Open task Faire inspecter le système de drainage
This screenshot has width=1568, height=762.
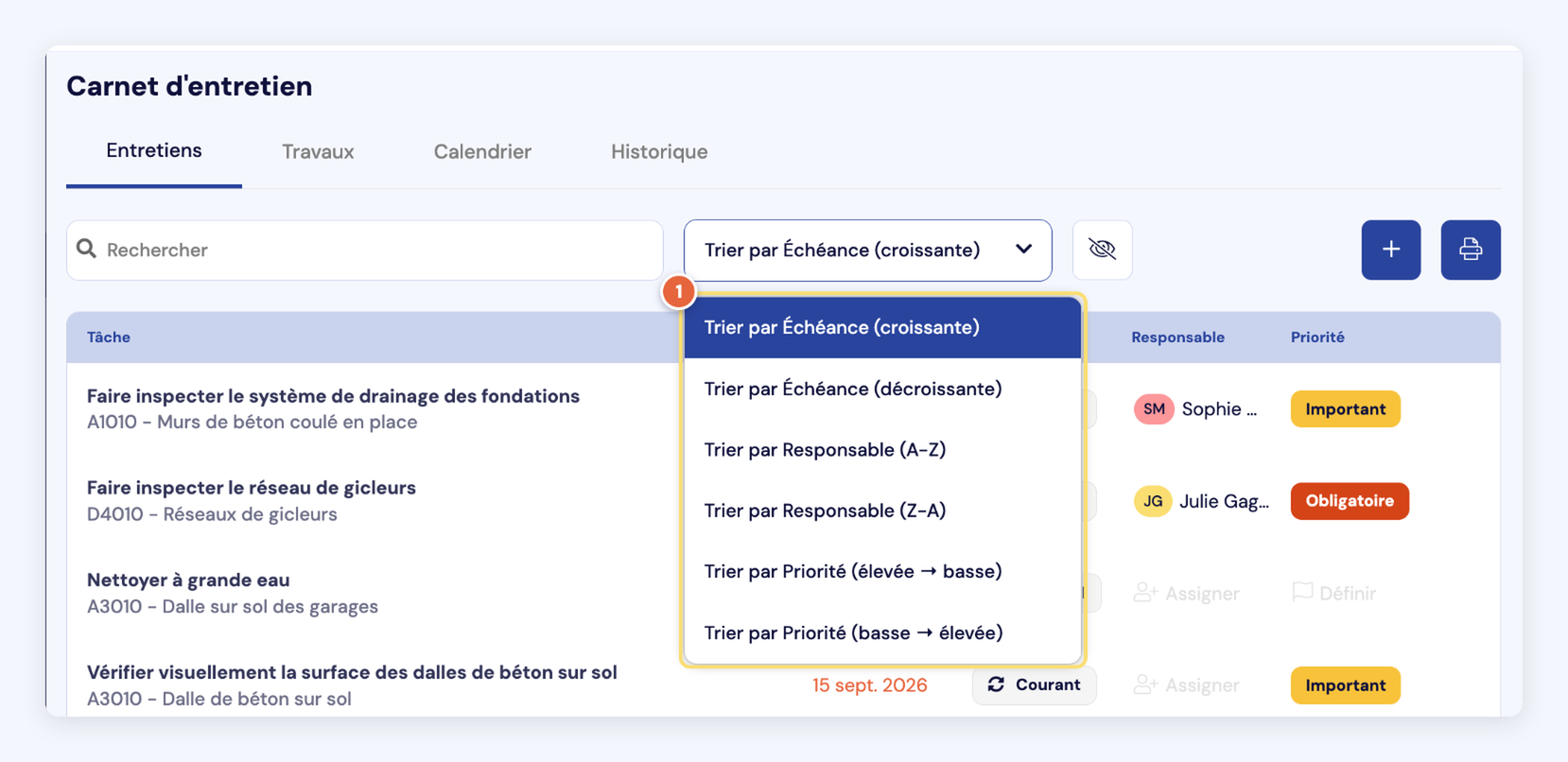click(333, 396)
